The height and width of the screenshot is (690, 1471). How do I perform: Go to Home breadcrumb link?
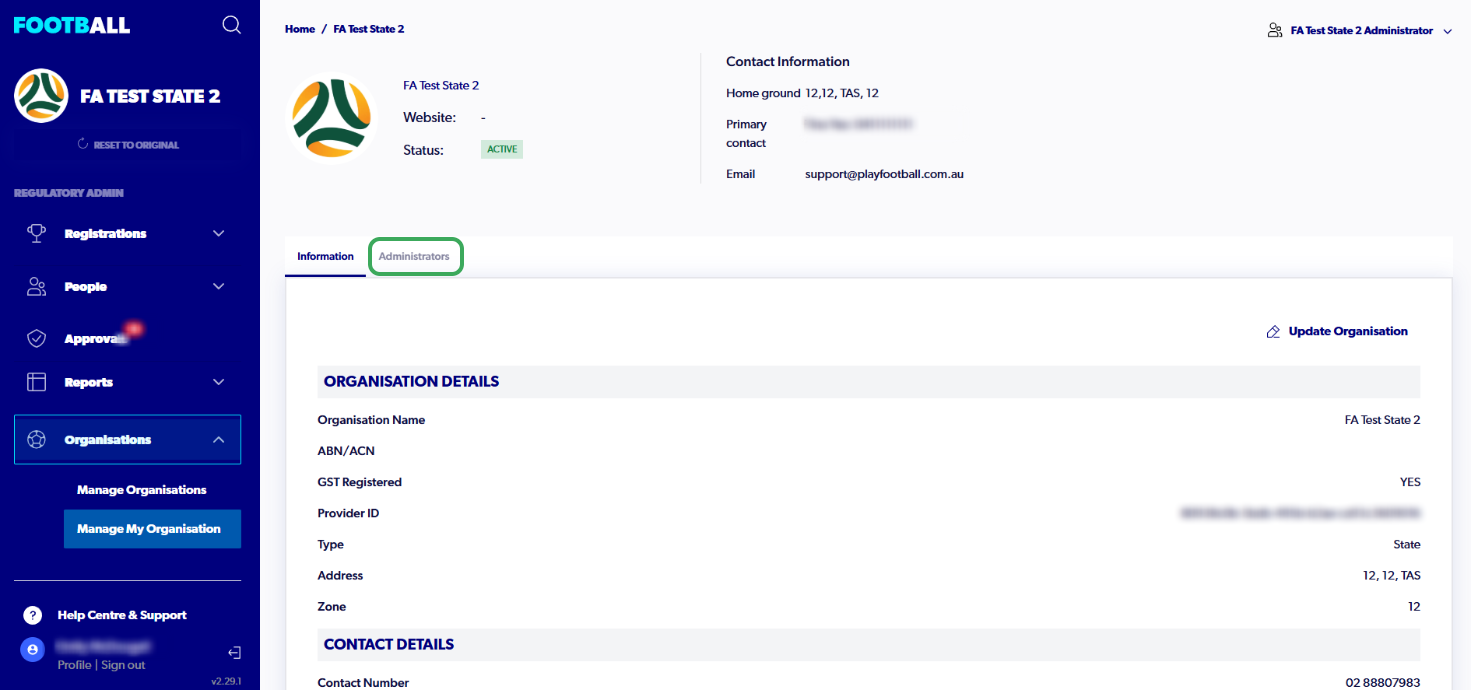[x=300, y=29]
